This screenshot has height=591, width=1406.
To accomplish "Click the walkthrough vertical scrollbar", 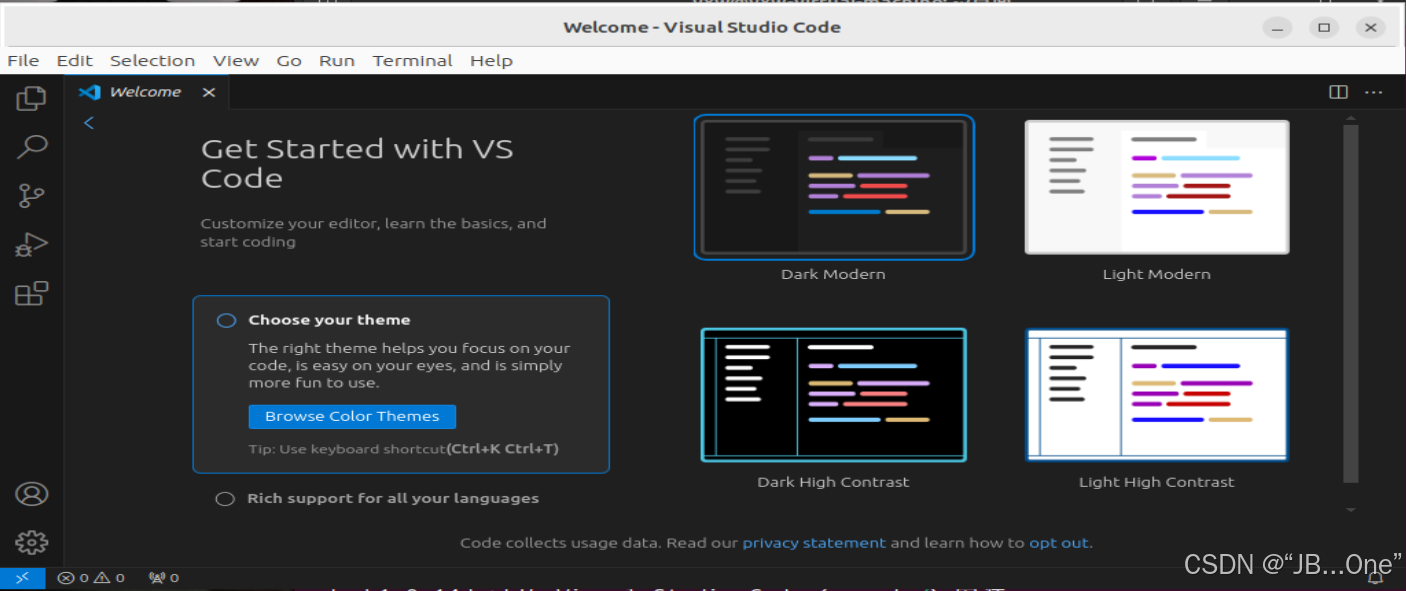I will tap(1351, 303).
